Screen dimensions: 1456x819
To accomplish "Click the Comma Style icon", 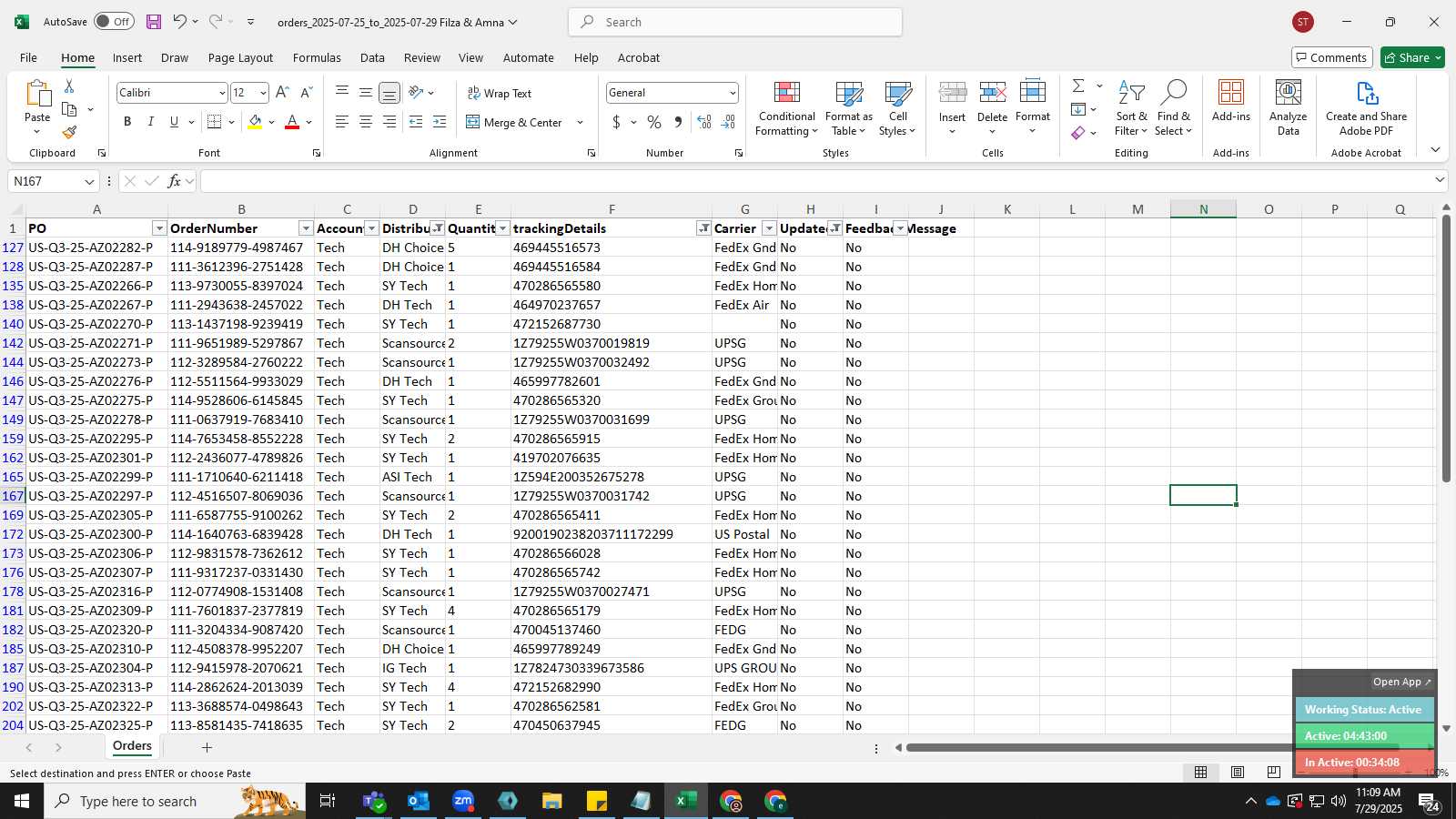I will tap(678, 122).
